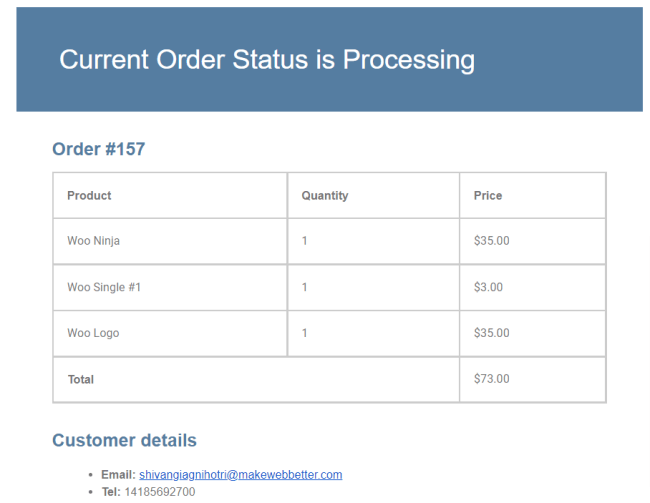Select the Woo Single #1 product cell
Screen dimensions: 650x503
(104, 287)
